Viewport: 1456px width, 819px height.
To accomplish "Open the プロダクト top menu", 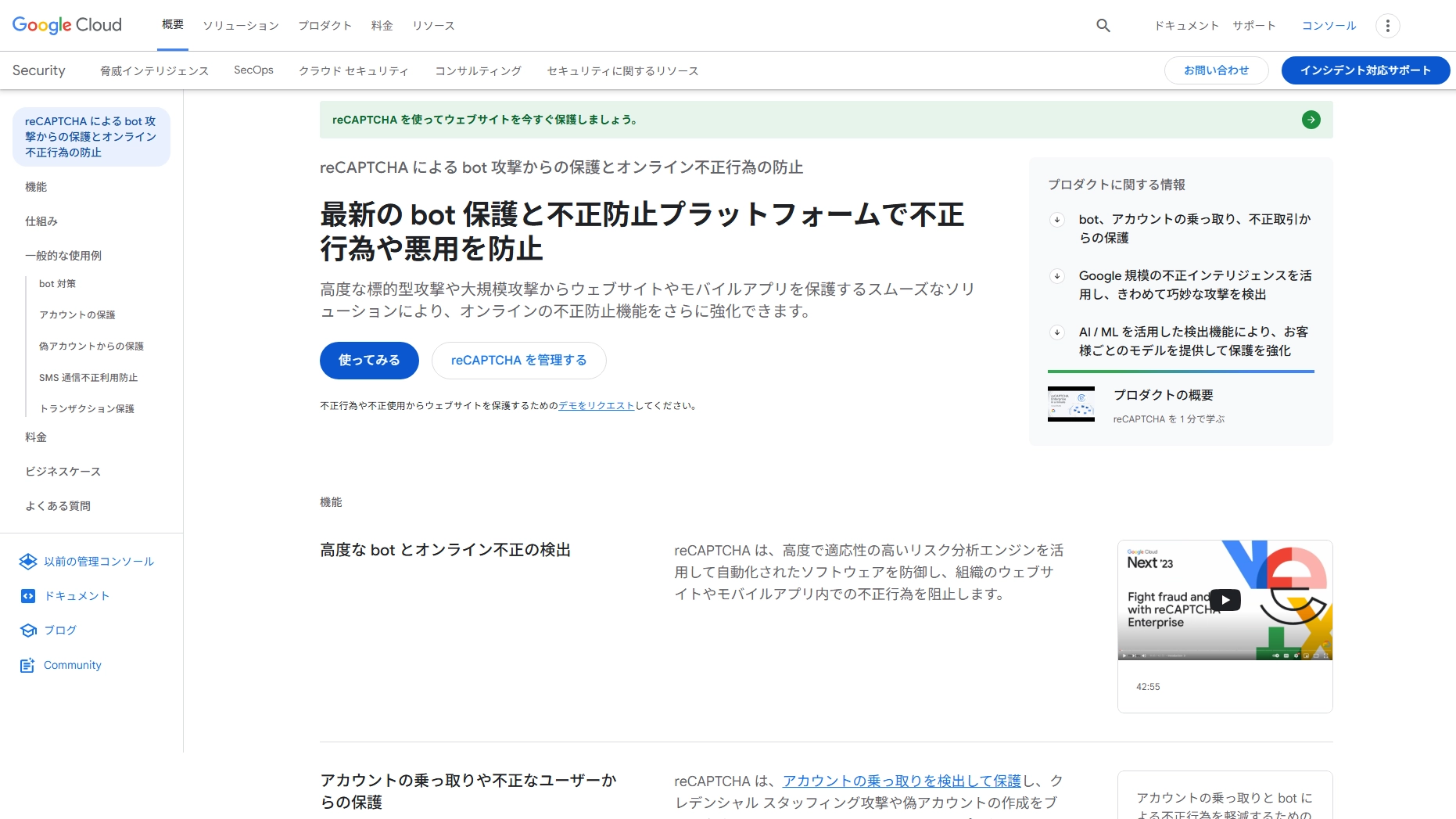I will click(x=325, y=26).
